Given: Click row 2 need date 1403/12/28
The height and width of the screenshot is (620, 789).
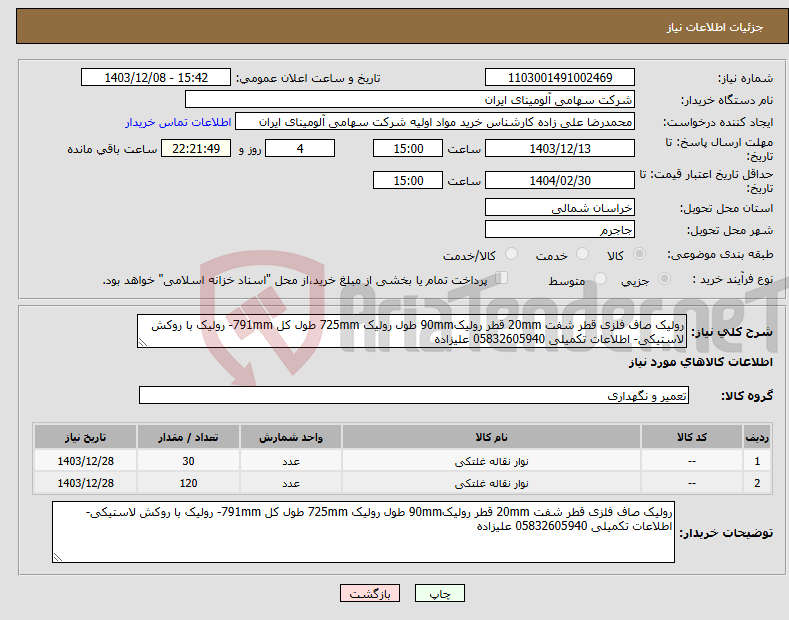Looking at the screenshot, I should point(85,483).
